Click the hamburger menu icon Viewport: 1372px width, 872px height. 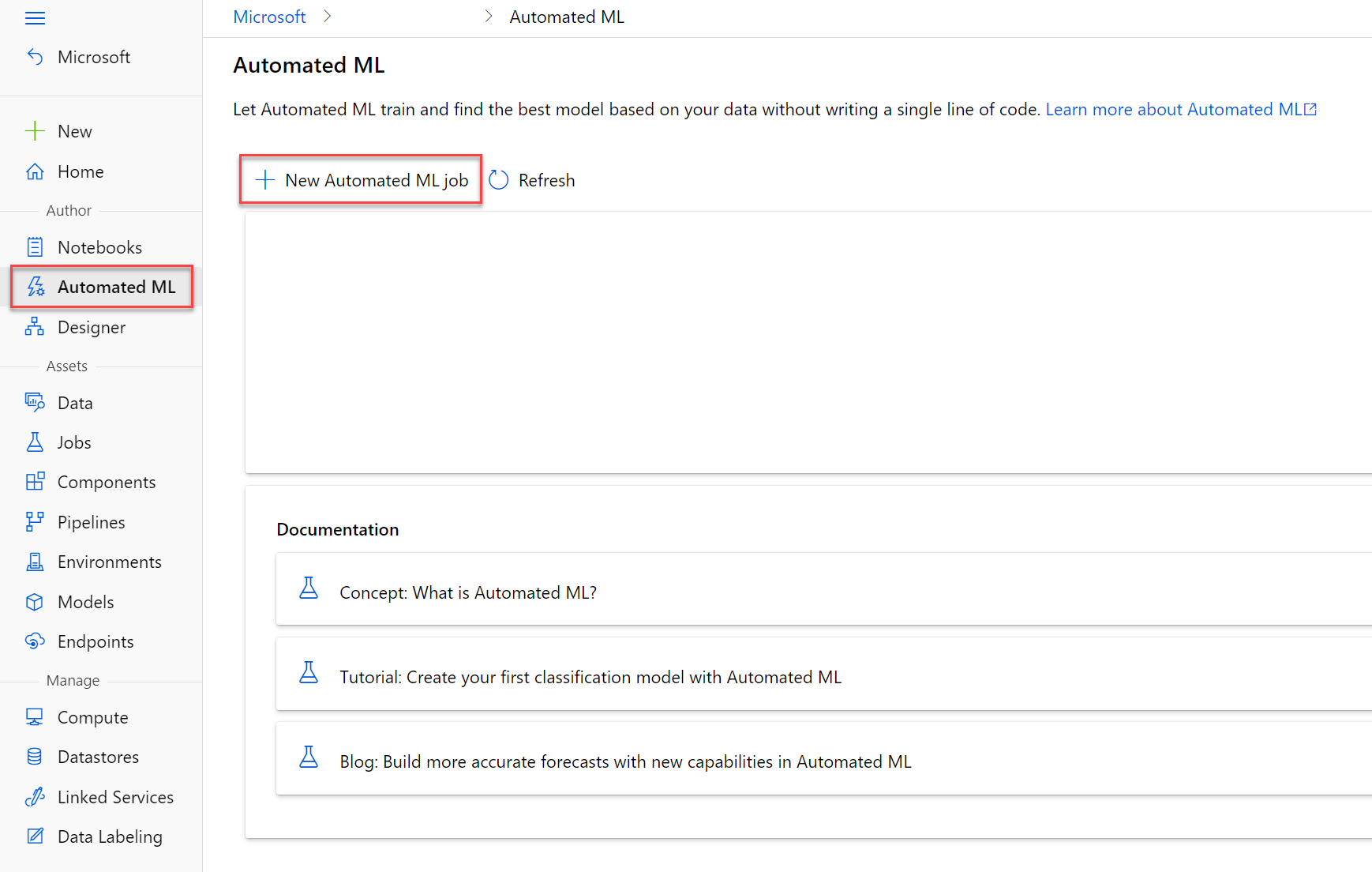[x=35, y=18]
